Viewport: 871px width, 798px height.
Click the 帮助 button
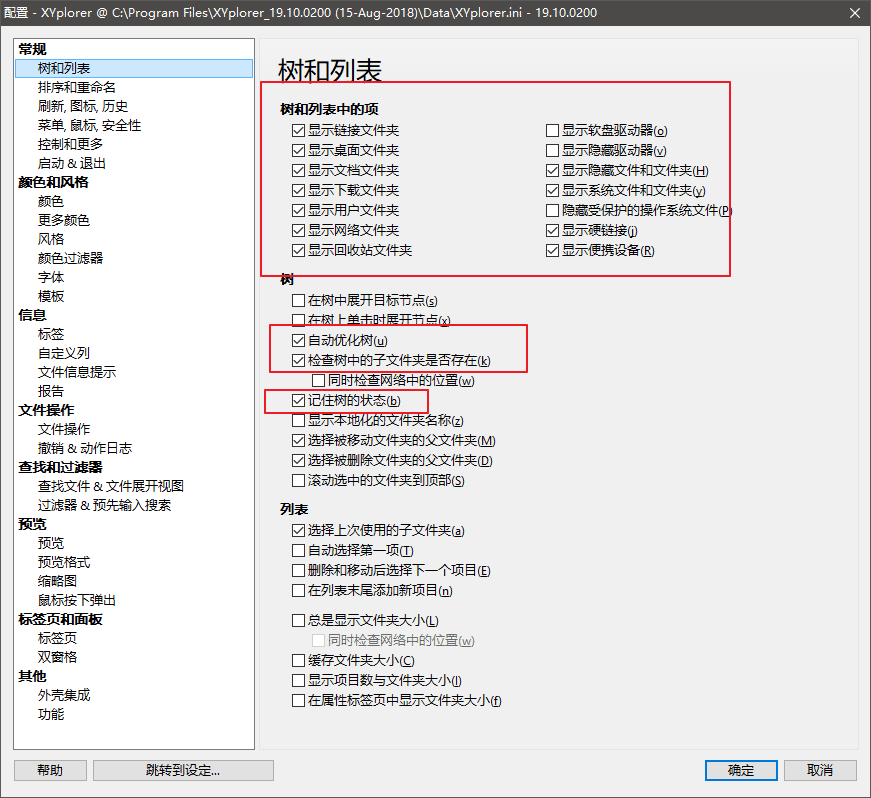(x=49, y=770)
